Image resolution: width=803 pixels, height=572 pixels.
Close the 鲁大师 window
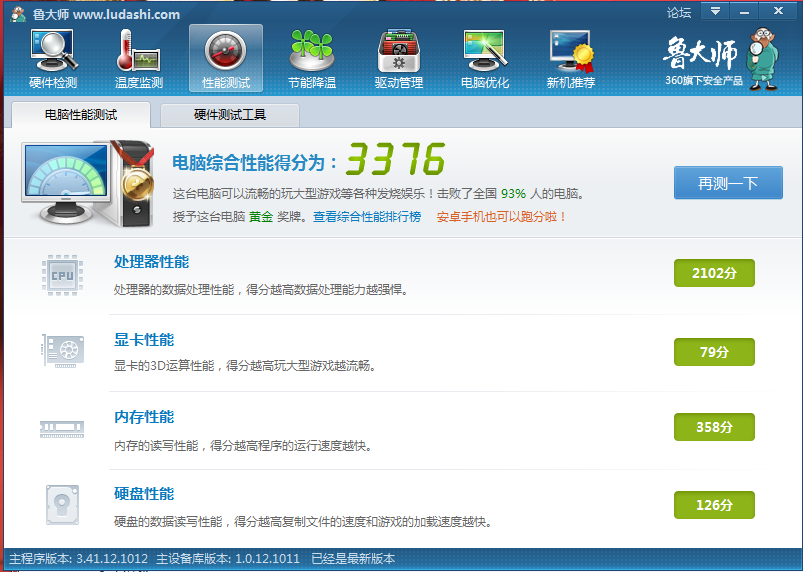coord(778,11)
